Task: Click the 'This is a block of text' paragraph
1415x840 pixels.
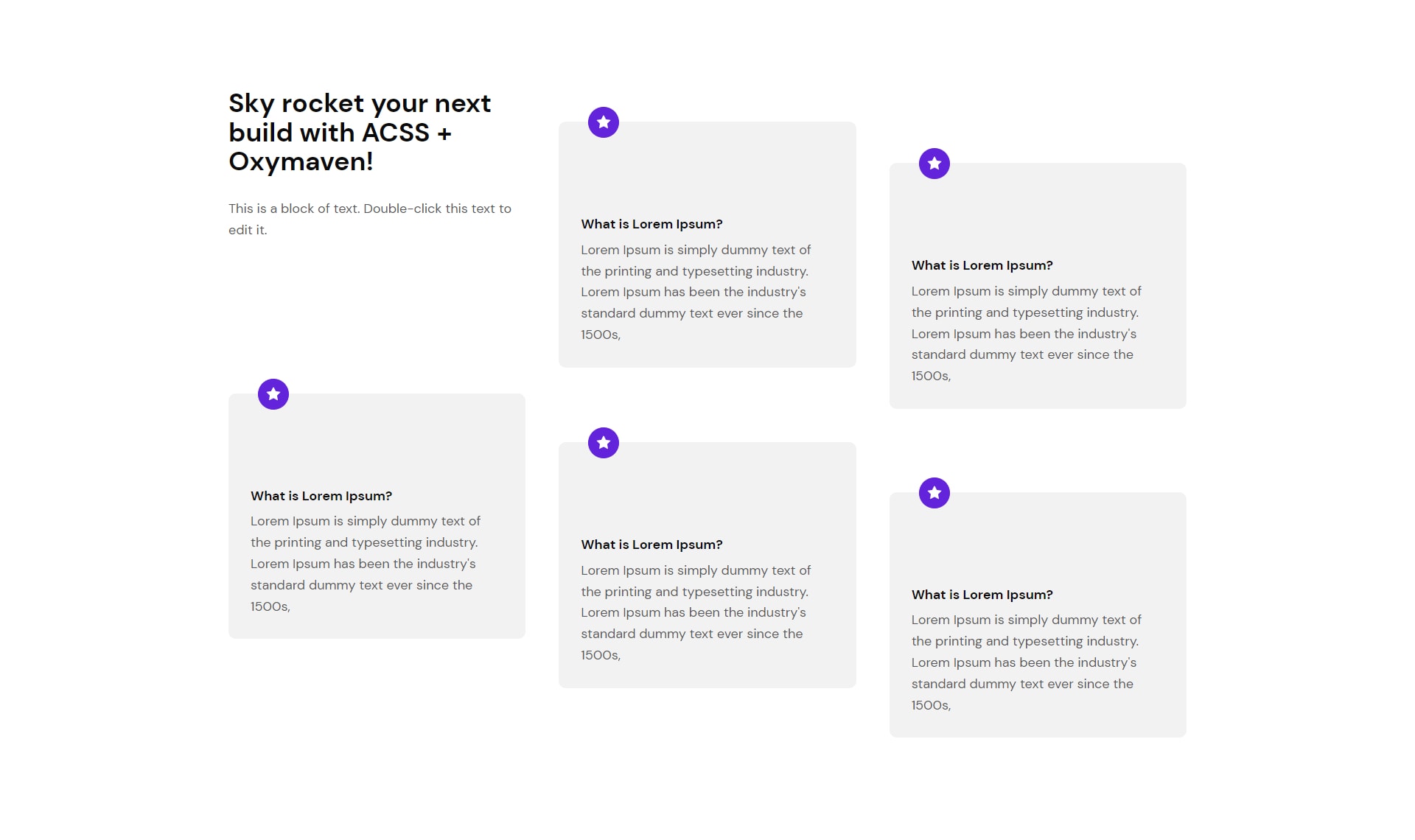Action: click(370, 219)
